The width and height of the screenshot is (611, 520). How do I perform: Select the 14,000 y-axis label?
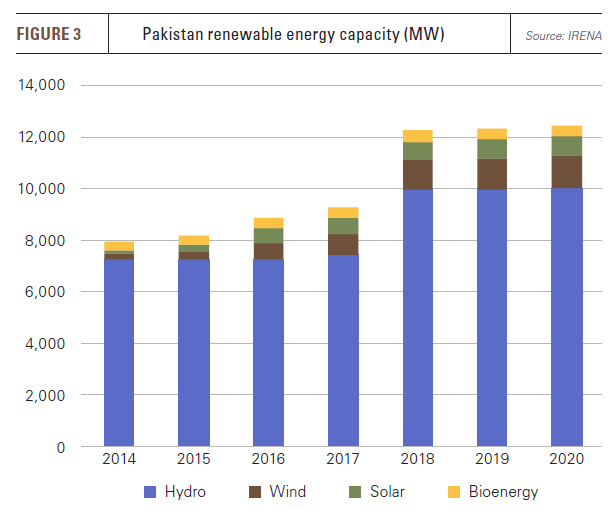[42, 86]
